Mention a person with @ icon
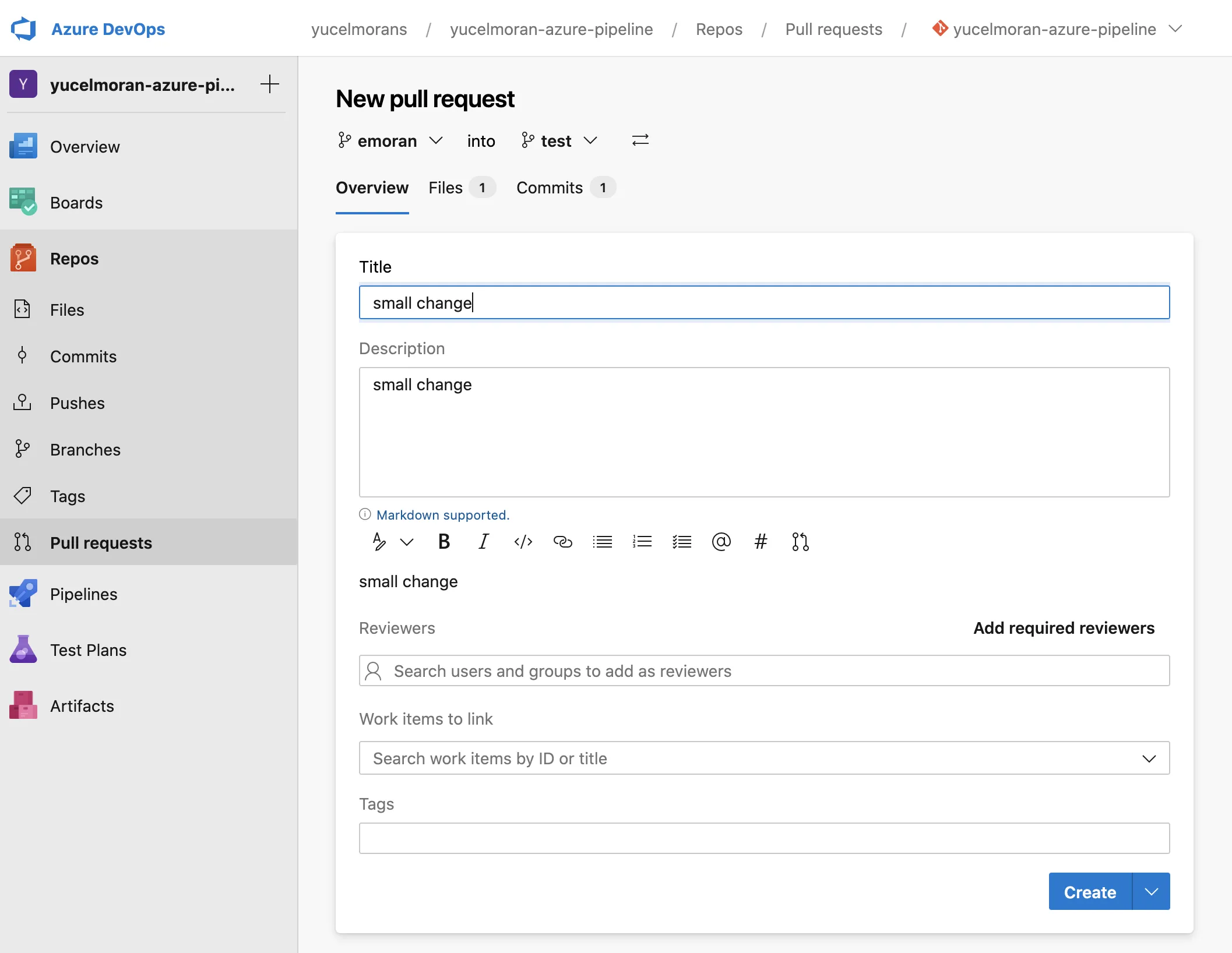 click(x=721, y=542)
